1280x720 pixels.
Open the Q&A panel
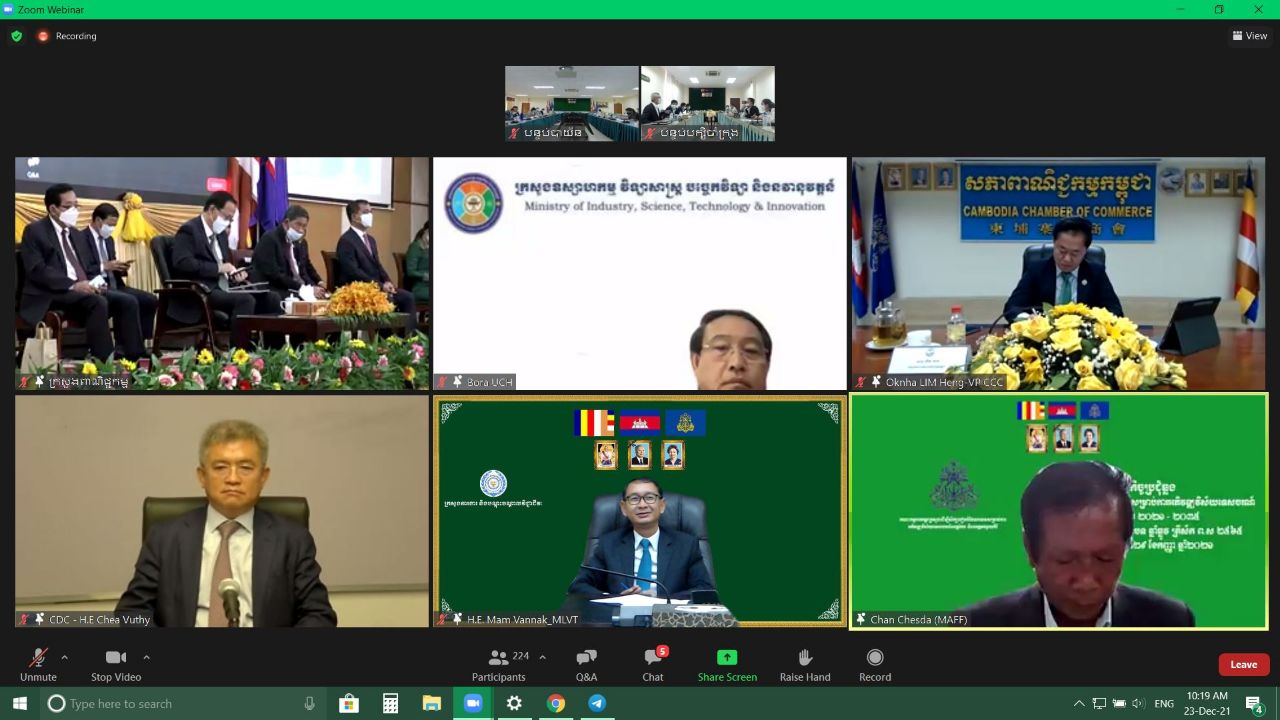coord(586,665)
